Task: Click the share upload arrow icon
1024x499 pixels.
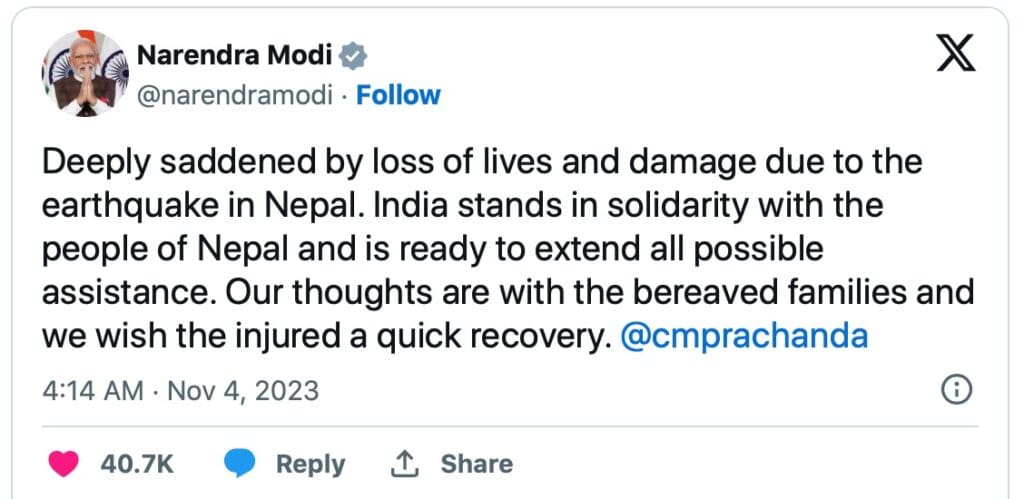Action: (404, 463)
